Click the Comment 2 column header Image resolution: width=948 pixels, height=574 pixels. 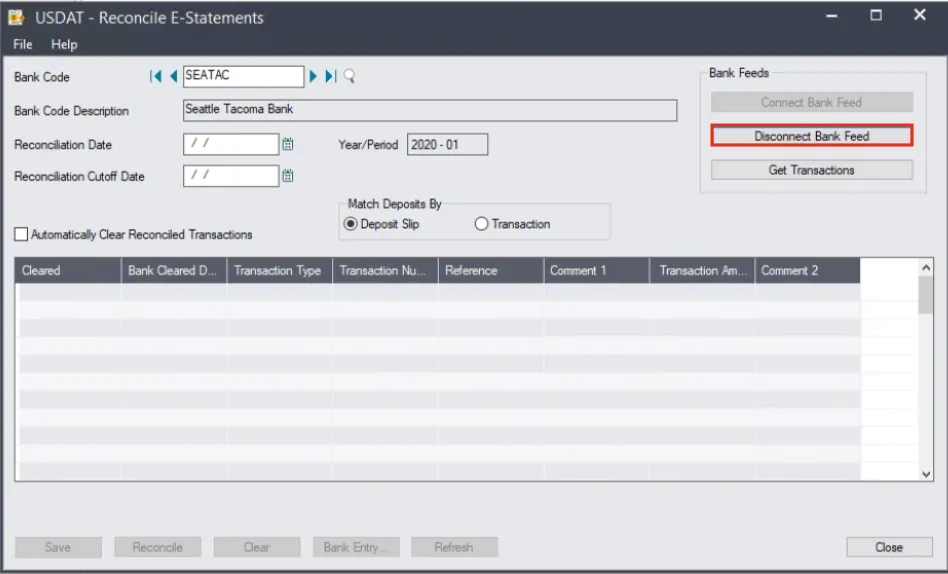click(x=808, y=270)
